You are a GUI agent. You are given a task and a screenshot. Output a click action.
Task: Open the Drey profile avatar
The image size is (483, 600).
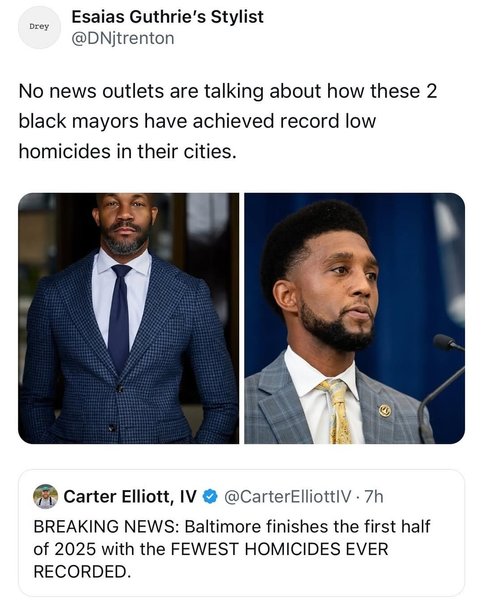(x=39, y=27)
